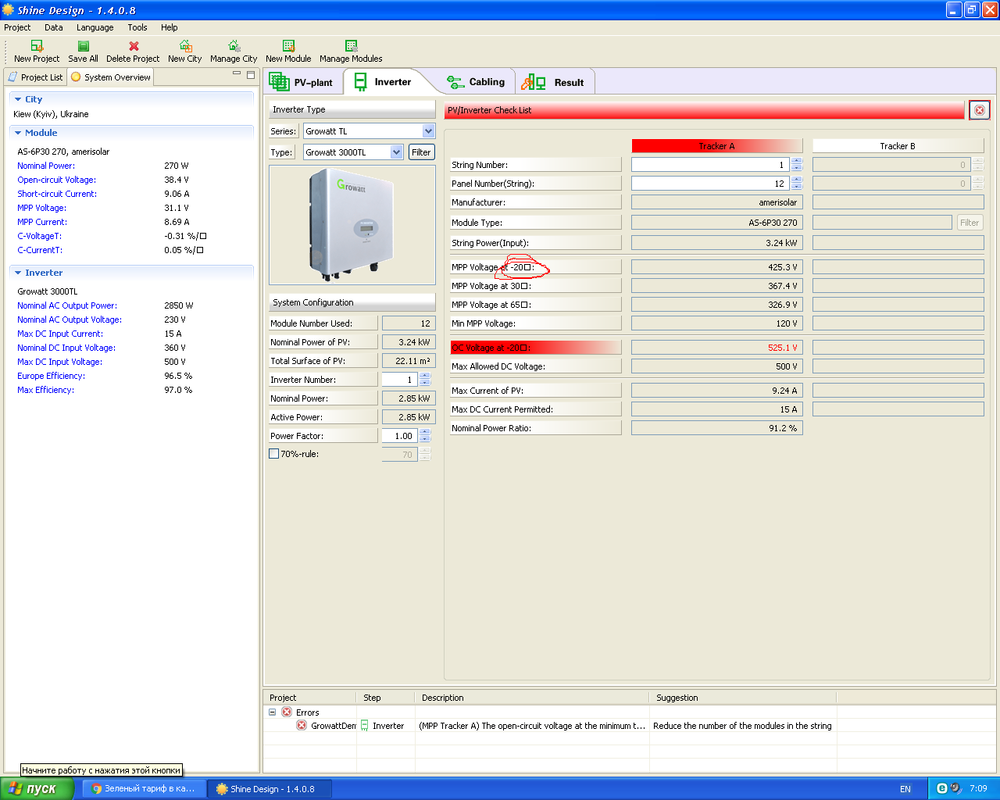Click the Inverter Number spinner control
This screenshot has height=800, width=1000.
(x=425, y=380)
